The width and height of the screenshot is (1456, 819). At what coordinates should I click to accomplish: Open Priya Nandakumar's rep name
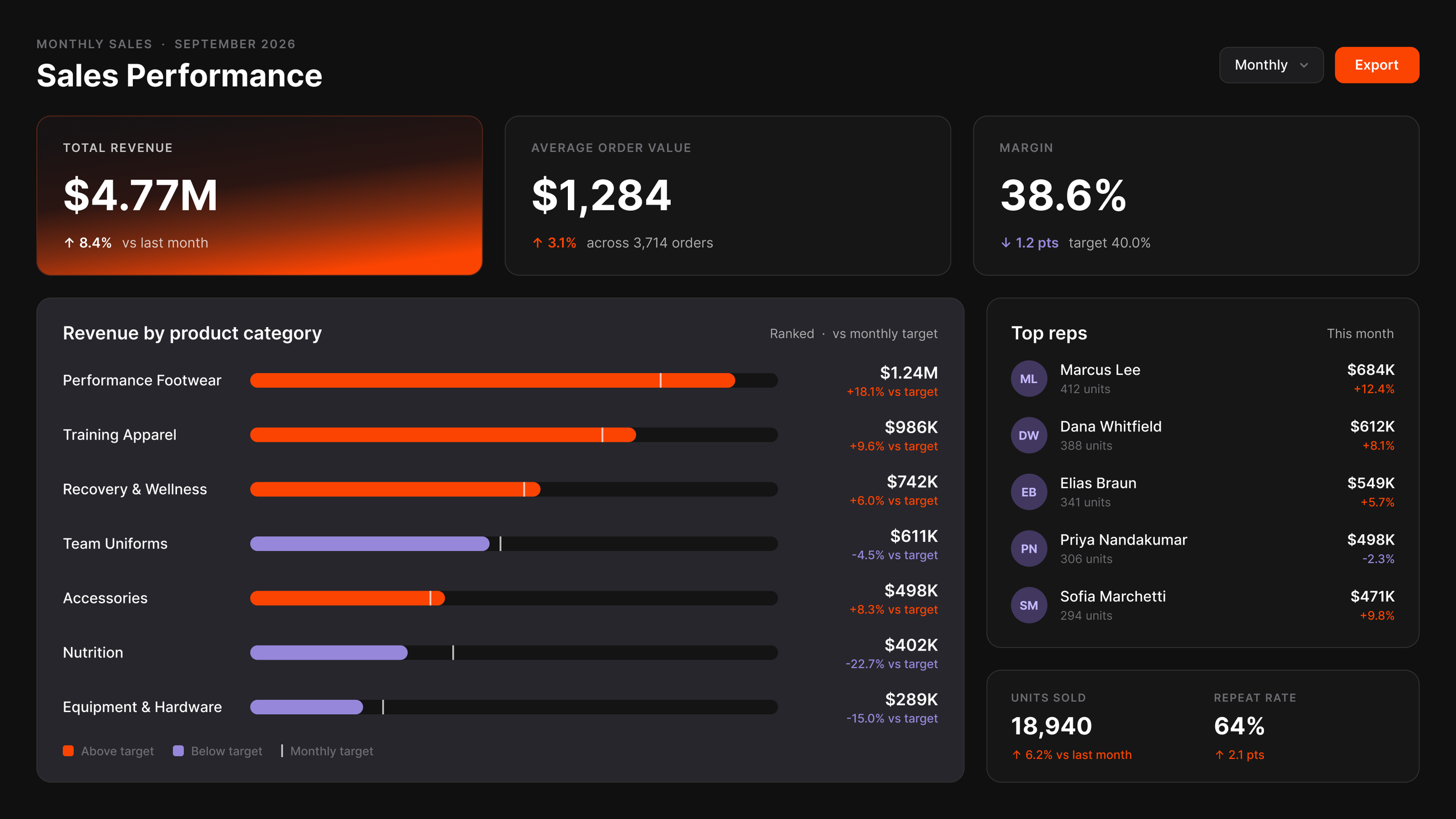[1123, 539]
